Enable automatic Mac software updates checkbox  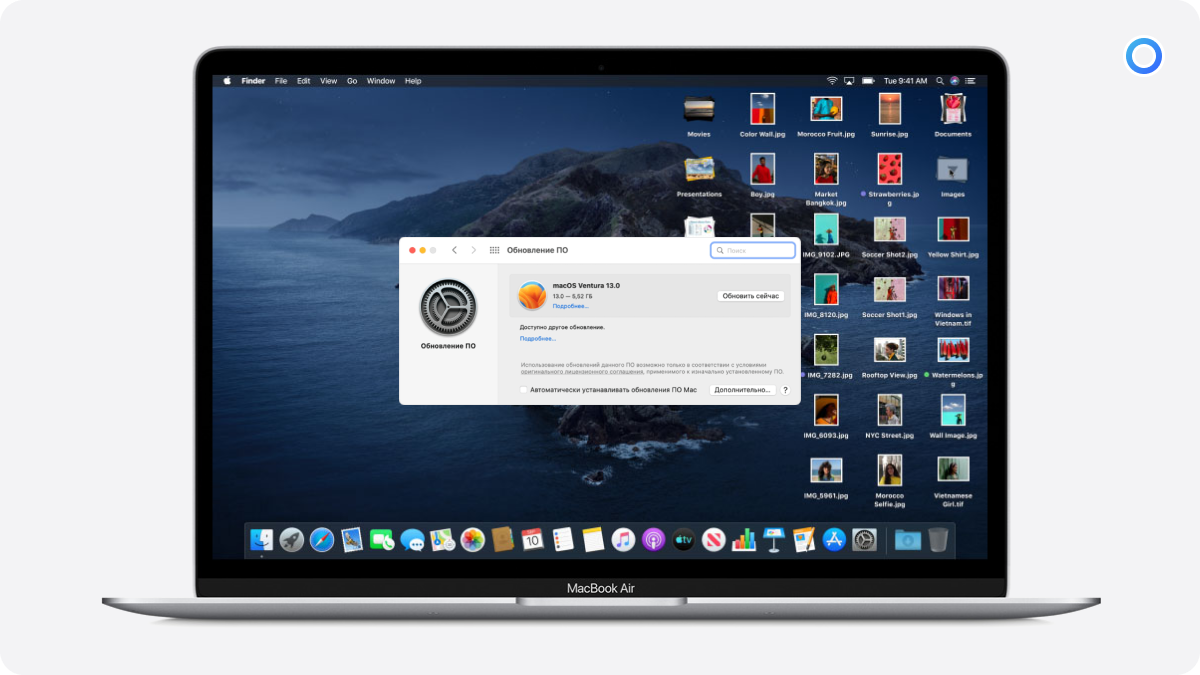524,390
